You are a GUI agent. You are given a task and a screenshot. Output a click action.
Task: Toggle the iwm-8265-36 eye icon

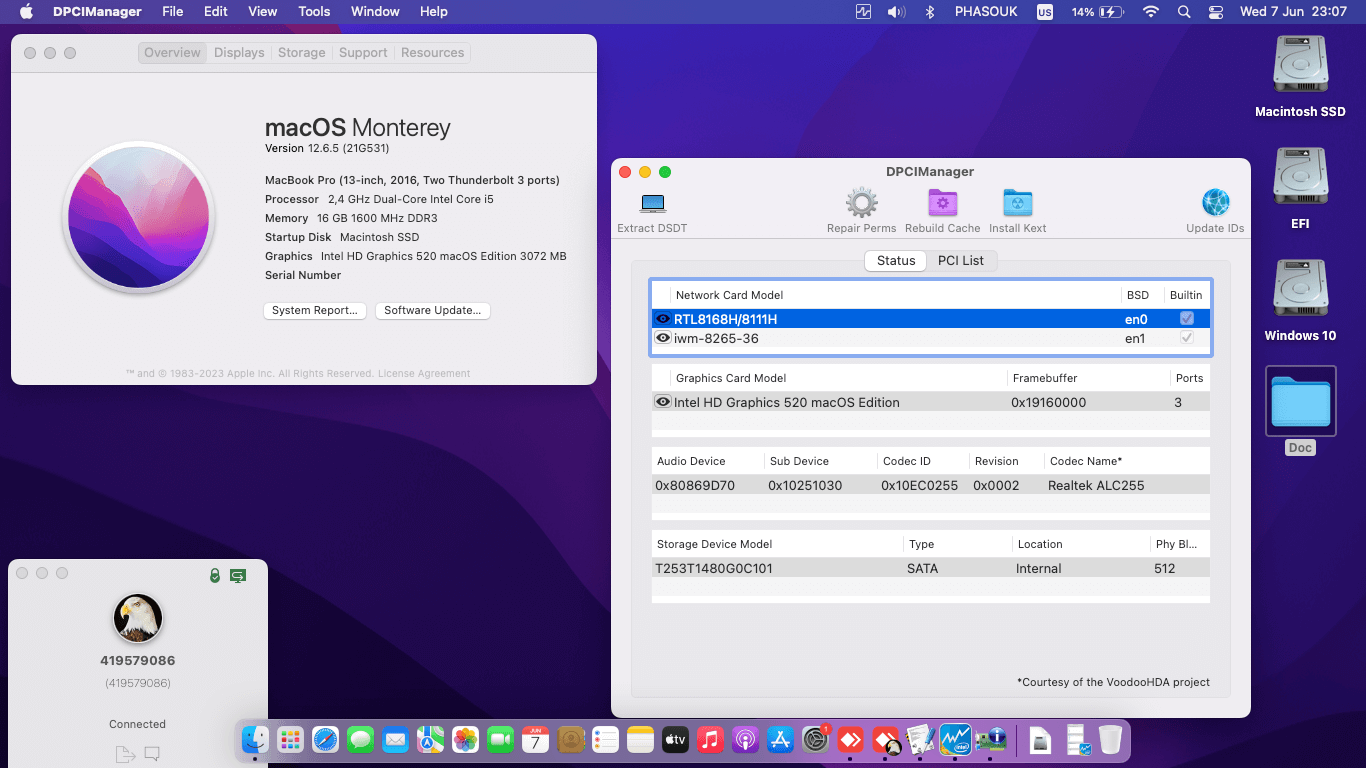click(663, 338)
